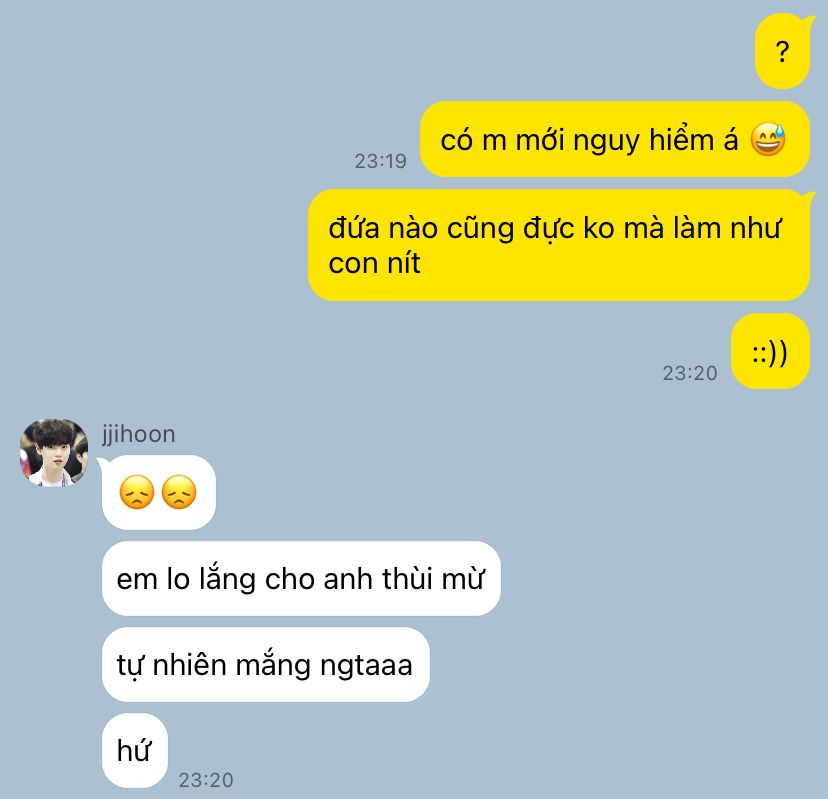Screen dimensions: 828x799
Task: Select the question mark message bubble
Action: pyautogui.click(x=783, y=51)
